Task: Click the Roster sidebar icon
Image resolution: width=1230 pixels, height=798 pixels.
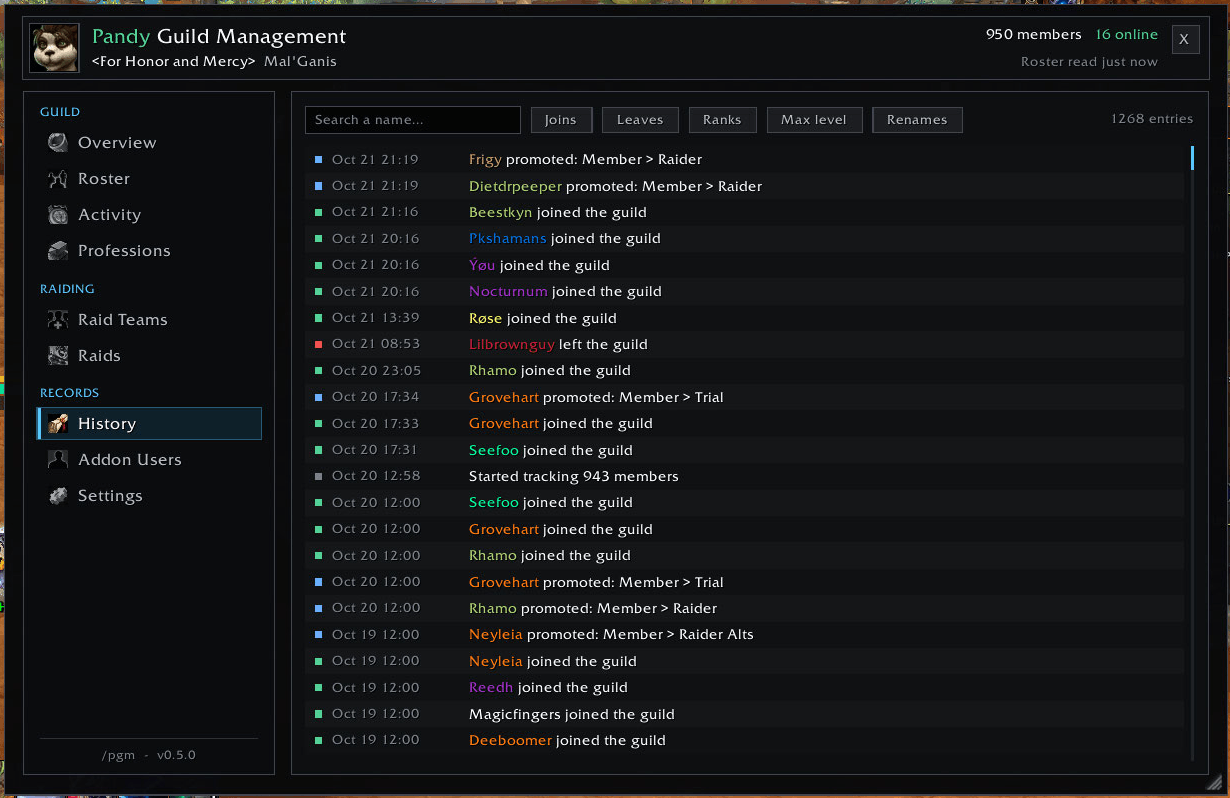Action: coord(58,179)
